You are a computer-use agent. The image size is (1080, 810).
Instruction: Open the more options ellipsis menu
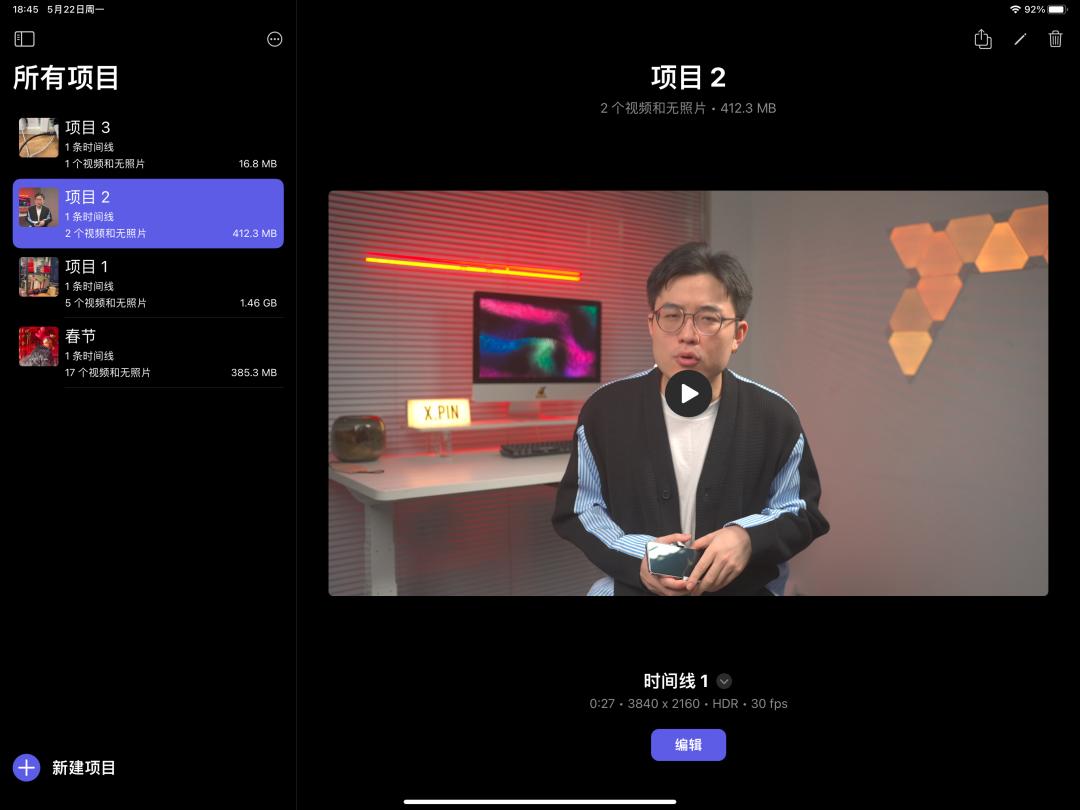tap(274, 39)
